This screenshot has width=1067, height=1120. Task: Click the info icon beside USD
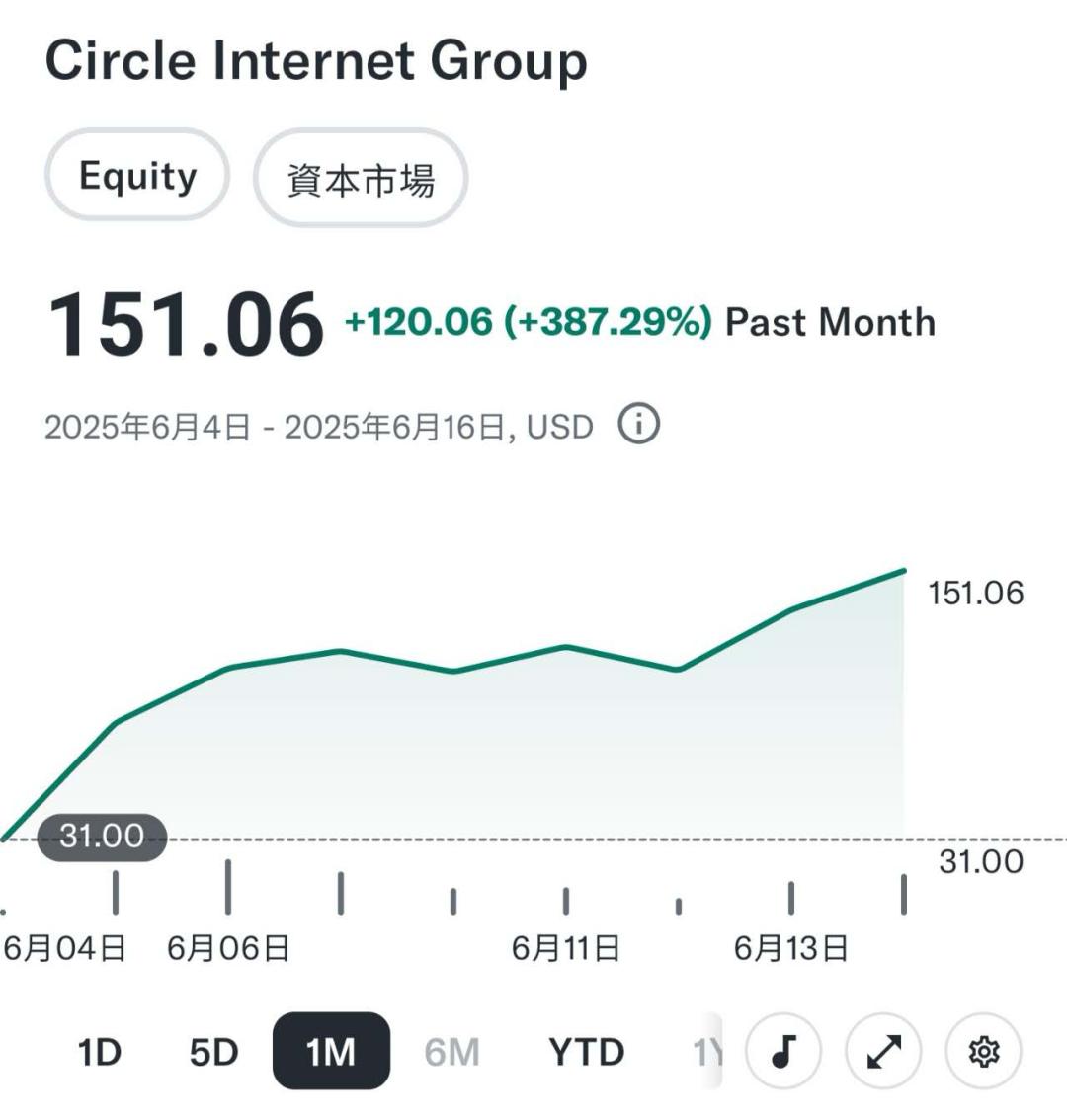[638, 425]
